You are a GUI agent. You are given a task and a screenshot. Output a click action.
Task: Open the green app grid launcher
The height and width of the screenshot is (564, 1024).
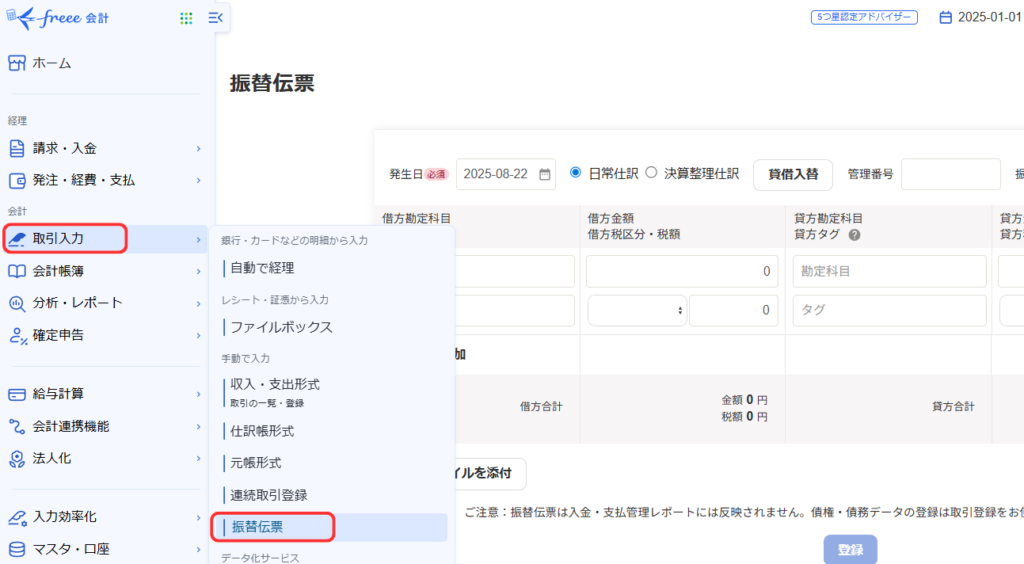pos(186,18)
